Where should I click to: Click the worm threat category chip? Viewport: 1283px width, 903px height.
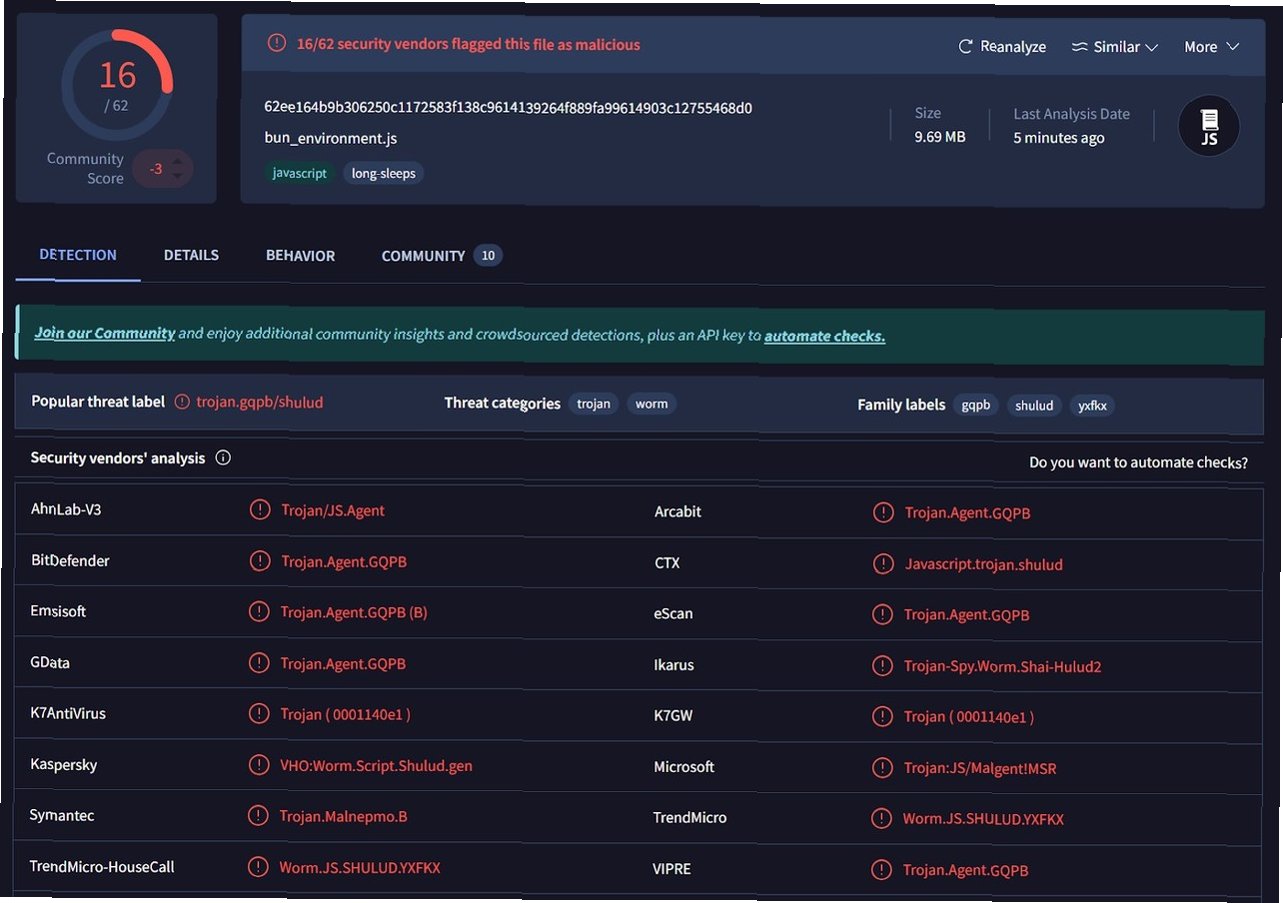(x=652, y=404)
